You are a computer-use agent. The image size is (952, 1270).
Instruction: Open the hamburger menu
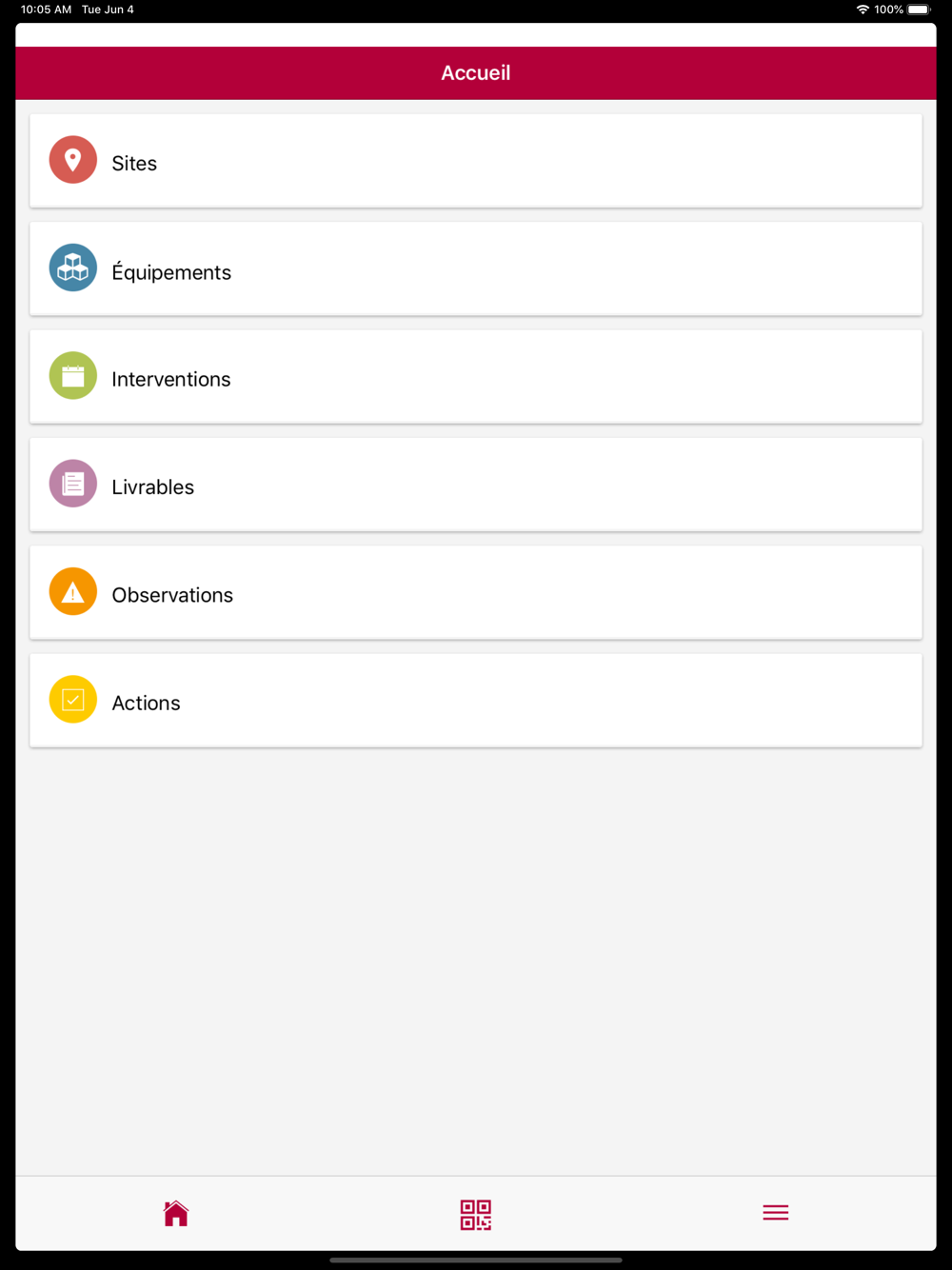pyautogui.click(x=776, y=1213)
